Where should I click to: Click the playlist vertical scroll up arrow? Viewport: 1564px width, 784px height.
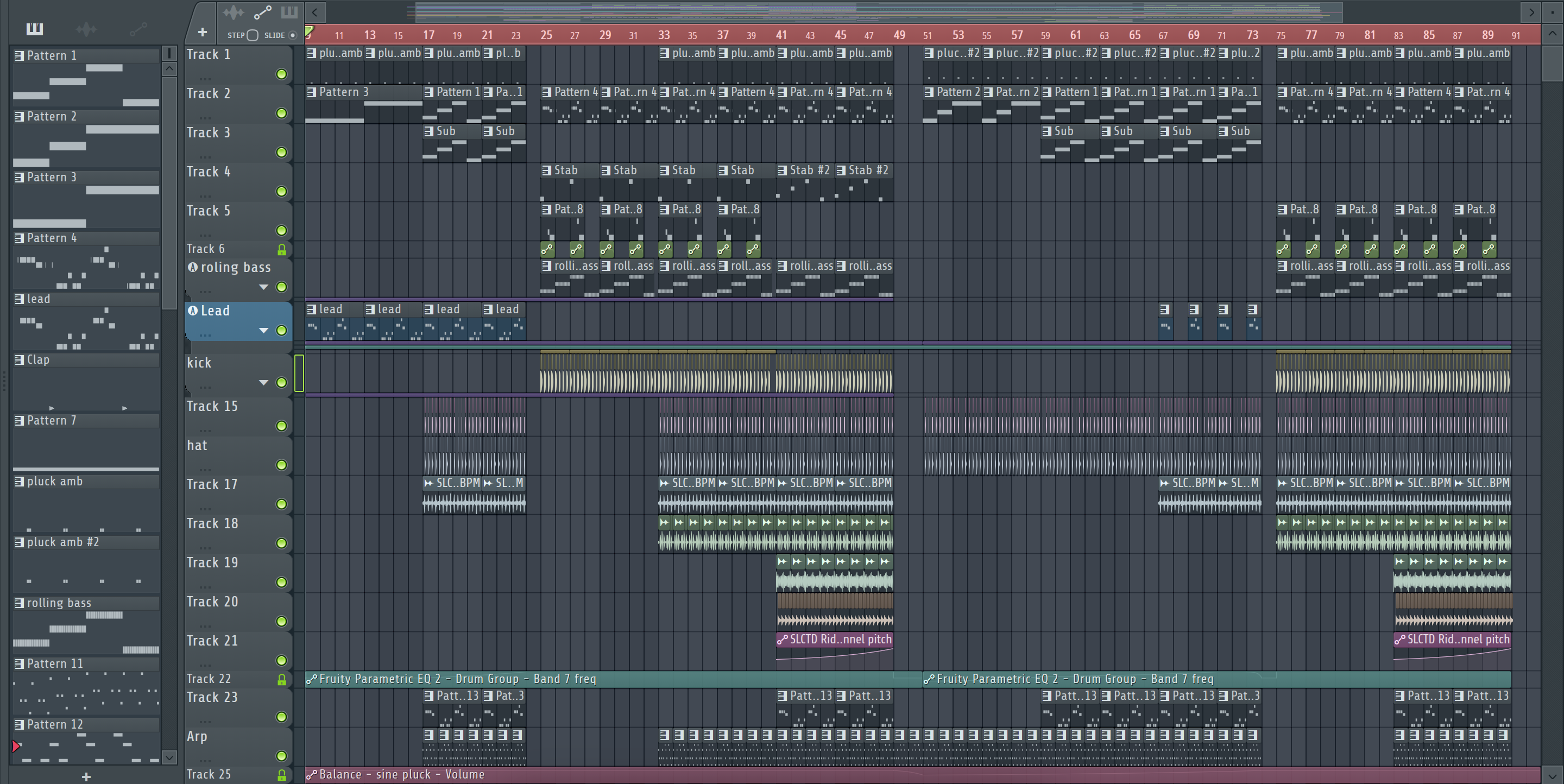pyautogui.click(x=1553, y=34)
